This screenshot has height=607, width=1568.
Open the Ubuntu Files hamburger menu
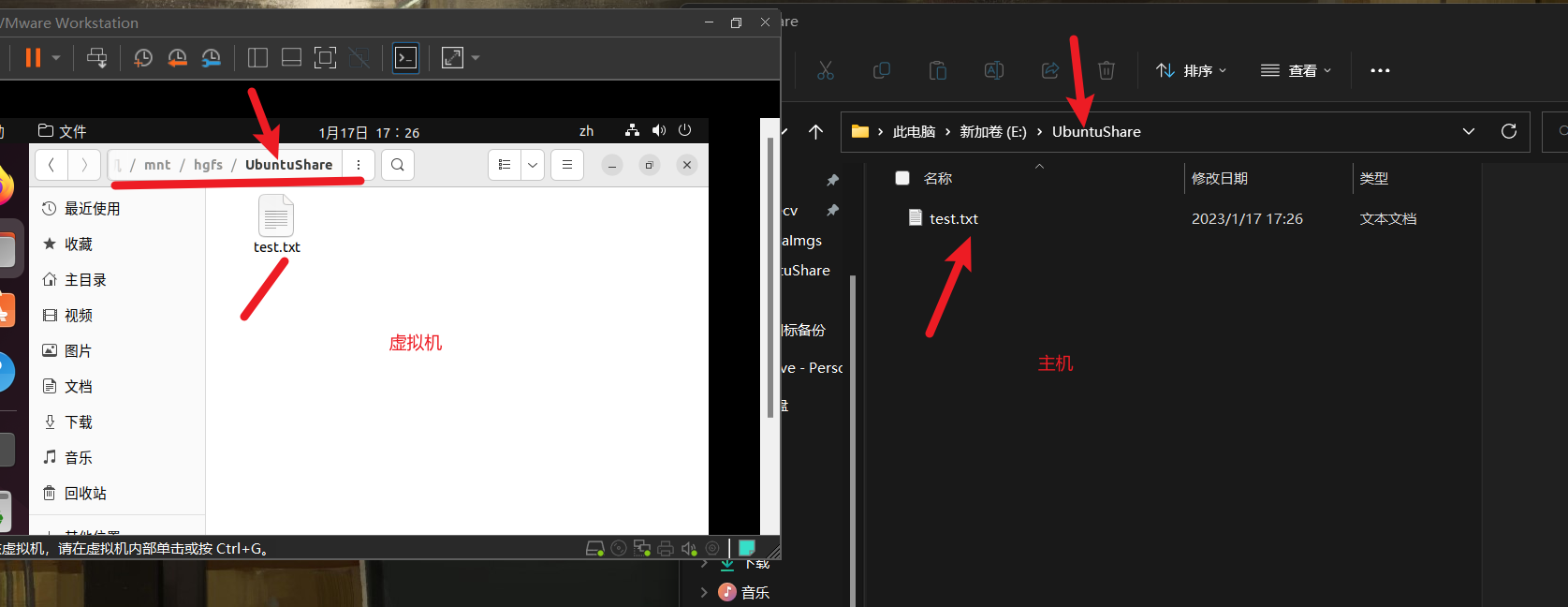tap(567, 165)
